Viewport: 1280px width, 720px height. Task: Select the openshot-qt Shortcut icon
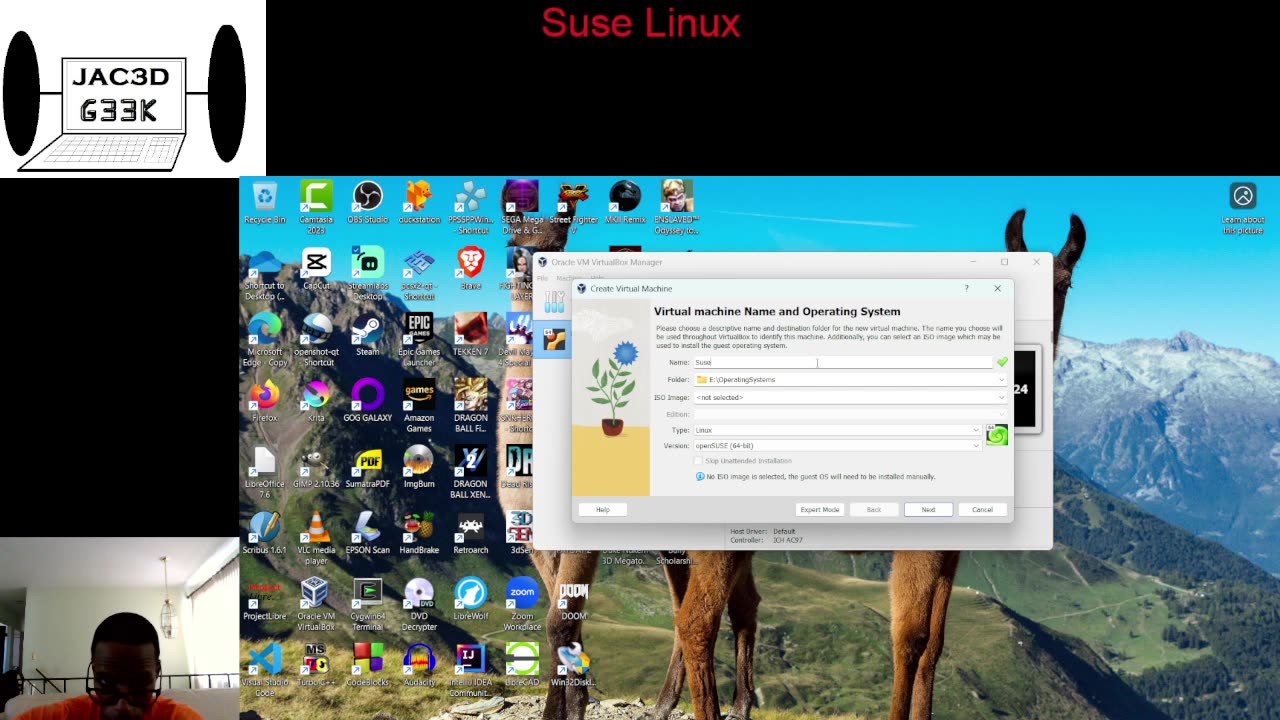(x=316, y=340)
